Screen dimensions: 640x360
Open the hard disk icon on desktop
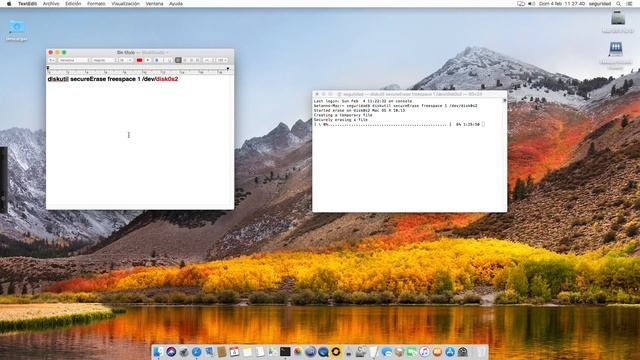point(618,19)
